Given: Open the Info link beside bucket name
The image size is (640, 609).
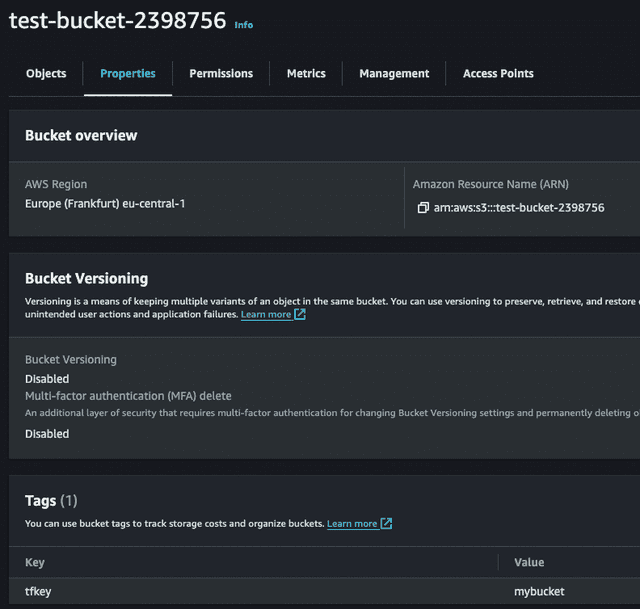Looking at the screenshot, I should tap(243, 24).
